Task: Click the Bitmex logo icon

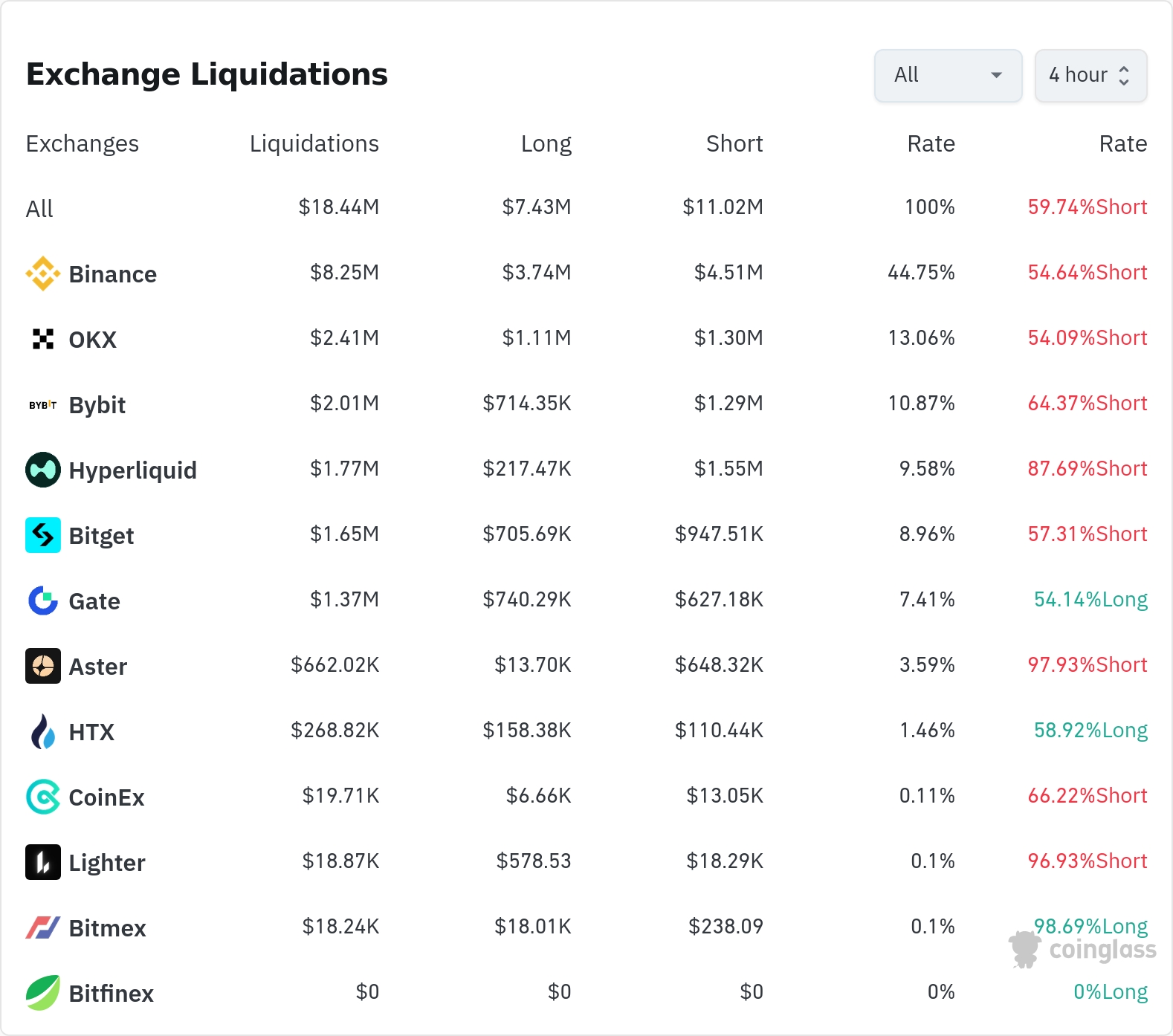Action: (x=43, y=927)
